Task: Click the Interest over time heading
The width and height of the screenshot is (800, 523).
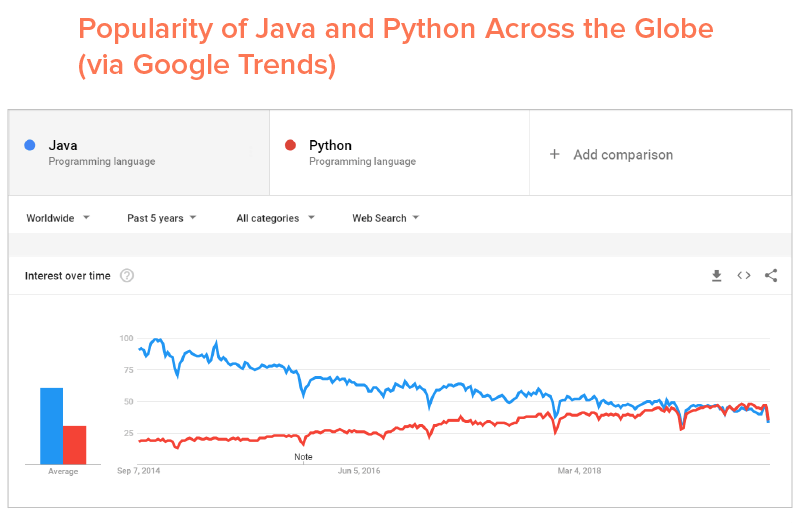Action: [67, 276]
